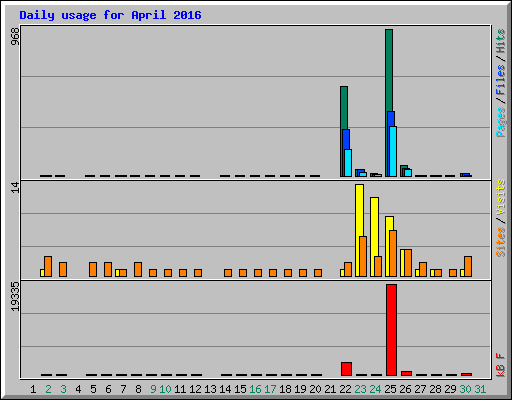Click green day label 24 on the x-axis
Image resolution: width=512 pixels, height=400 pixels.
tap(375, 389)
